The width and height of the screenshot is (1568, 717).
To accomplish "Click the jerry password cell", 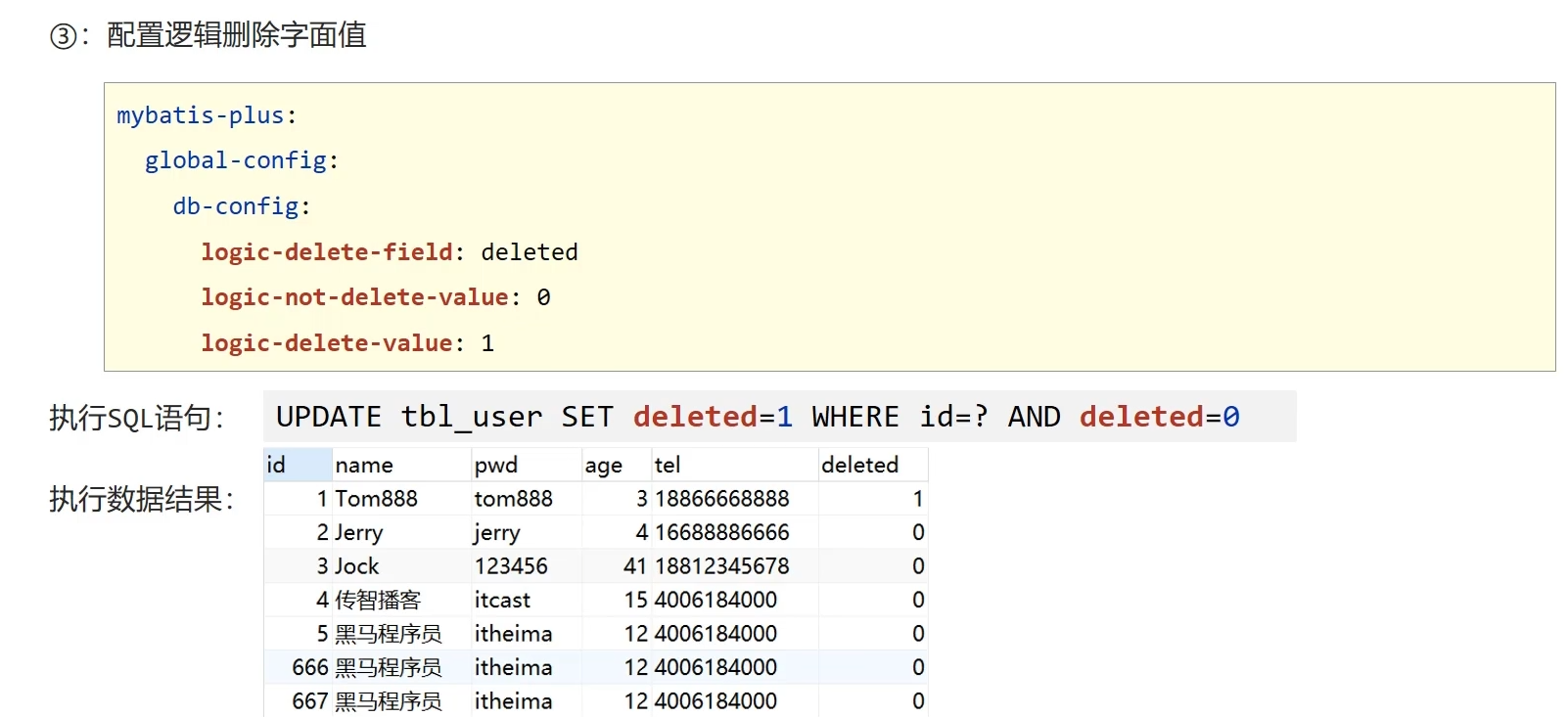I will coord(527,532).
